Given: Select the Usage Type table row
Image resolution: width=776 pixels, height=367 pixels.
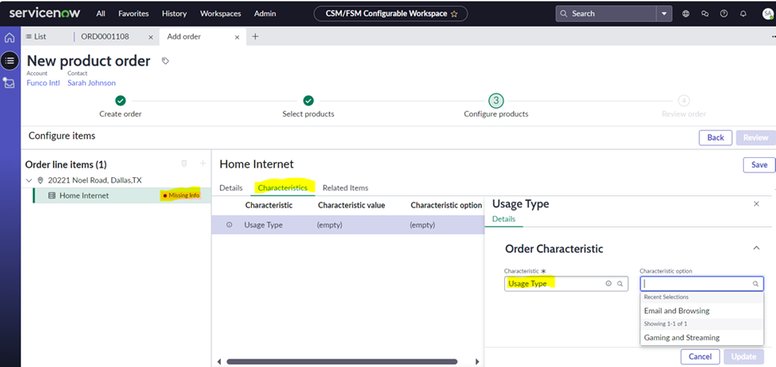Looking at the screenshot, I should pos(348,225).
